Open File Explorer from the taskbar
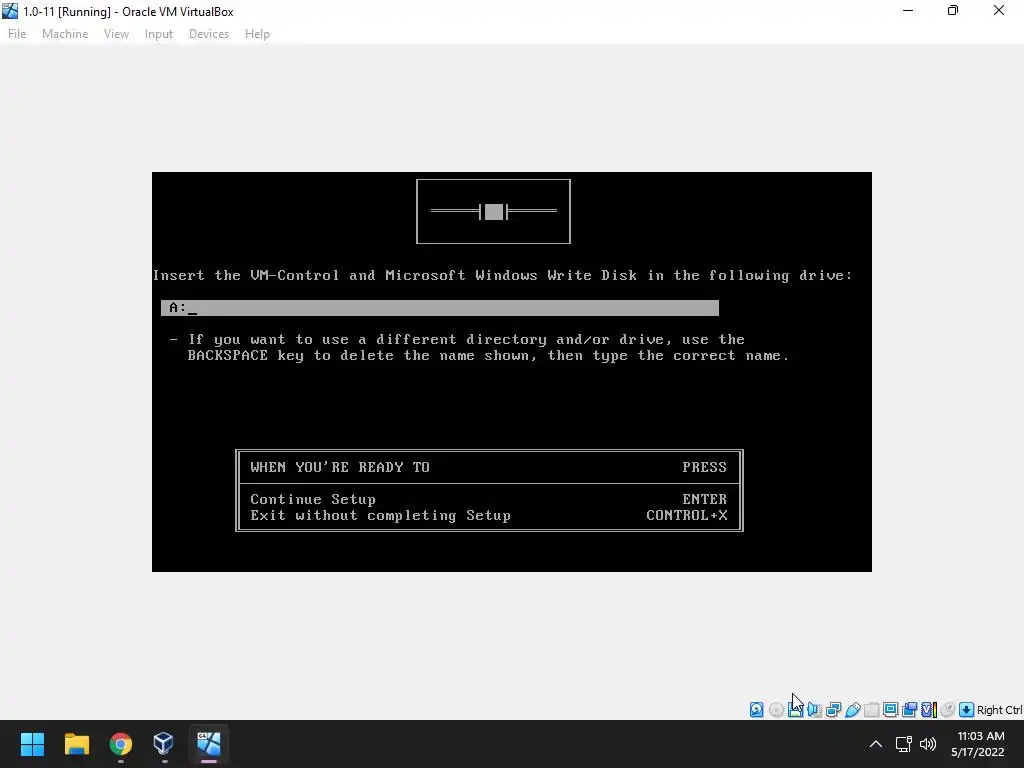The image size is (1024, 768). [x=76, y=744]
